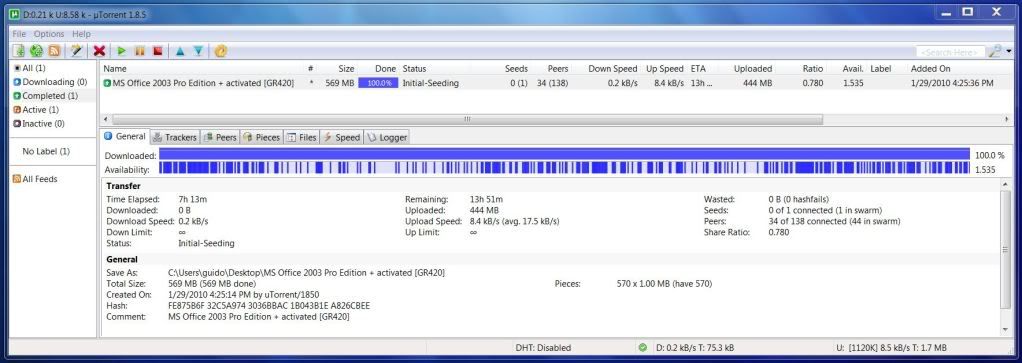Switch to the General tab
Screen dimensions: 1022x363
pyautogui.click(x=124, y=137)
